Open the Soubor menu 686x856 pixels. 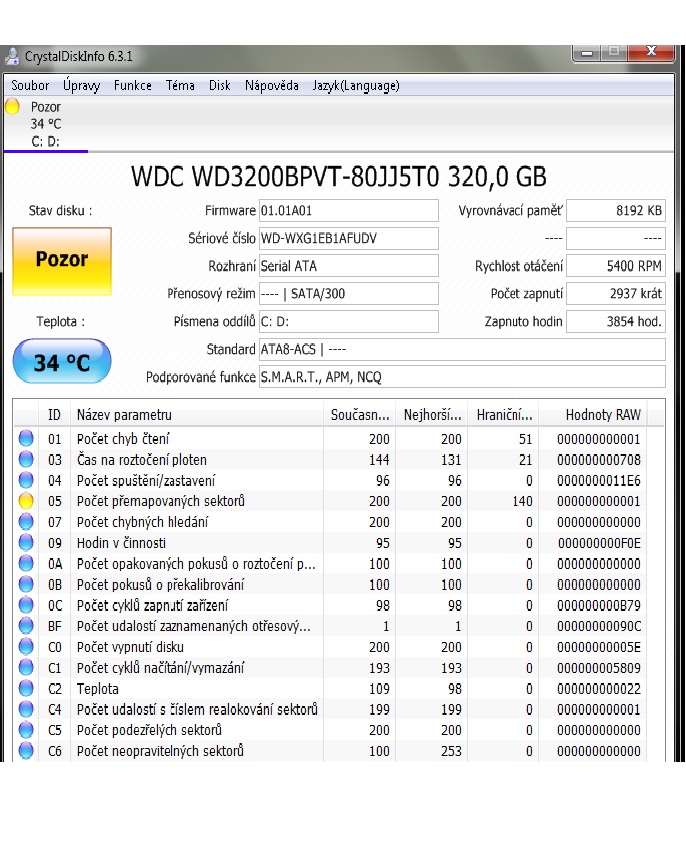tap(30, 86)
